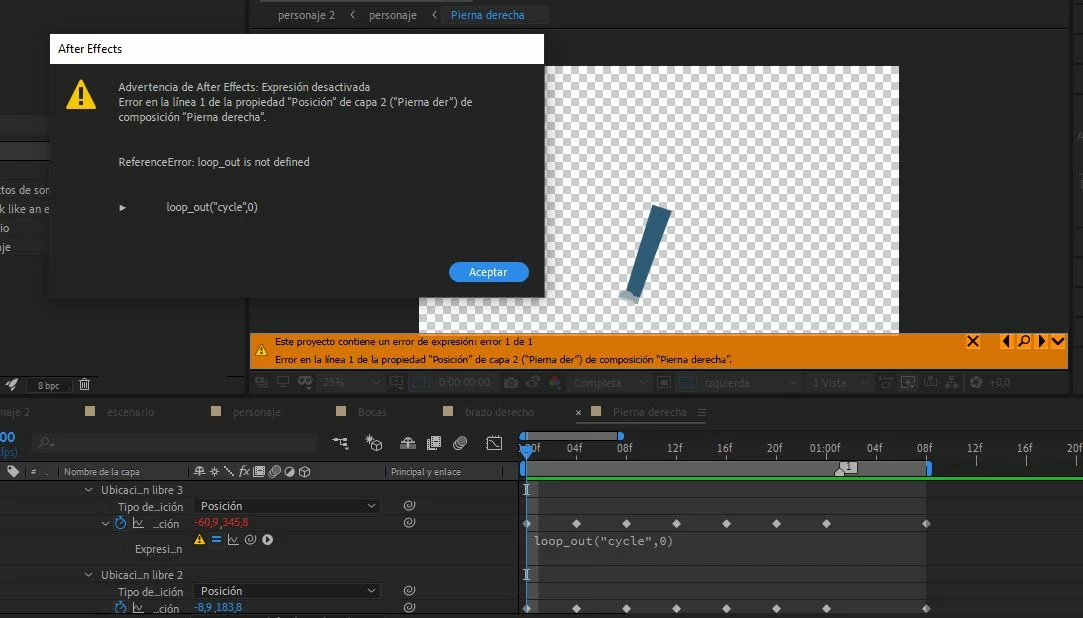Click the time navigator bar above the ruler
The image size is (1083, 618).
(572, 436)
